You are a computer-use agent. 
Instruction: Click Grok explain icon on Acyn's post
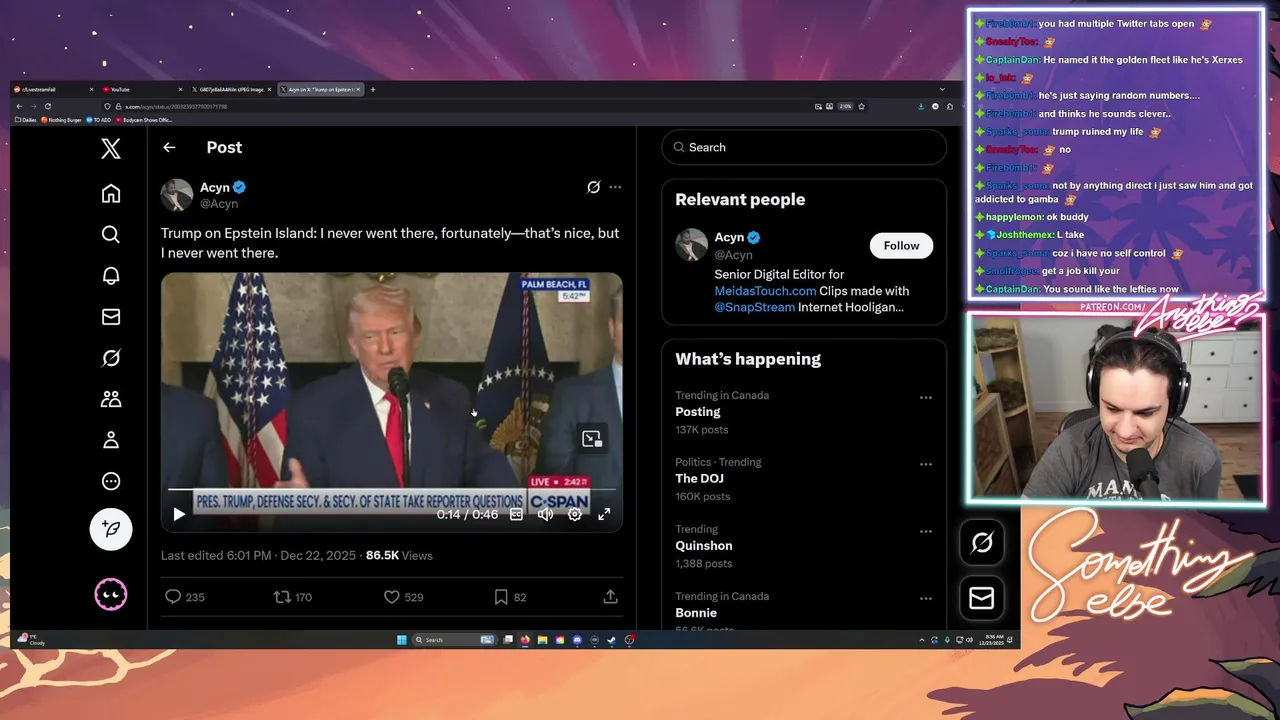click(593, 187)
